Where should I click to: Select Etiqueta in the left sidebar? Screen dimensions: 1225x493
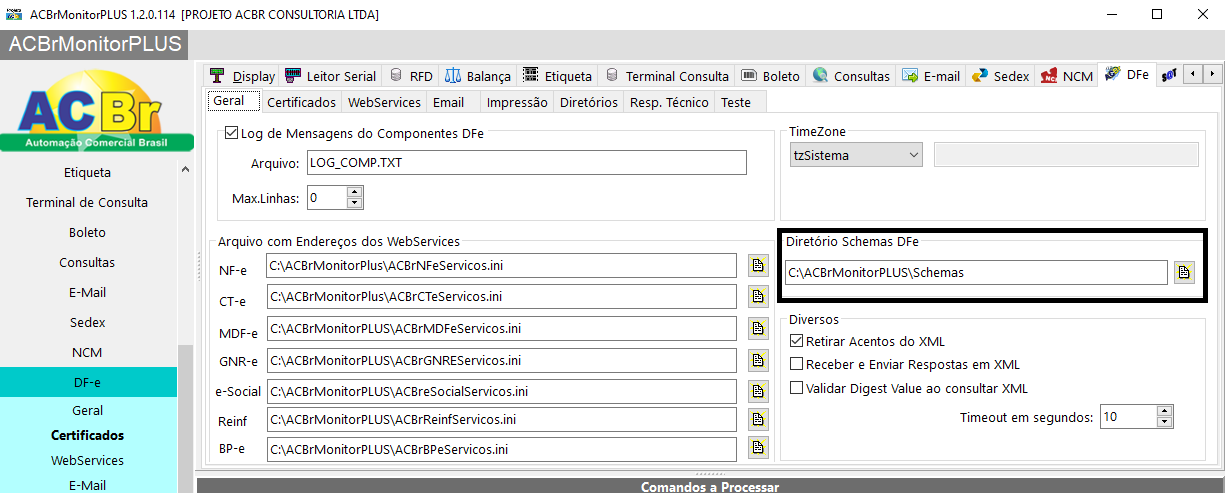tap(88, 172)
